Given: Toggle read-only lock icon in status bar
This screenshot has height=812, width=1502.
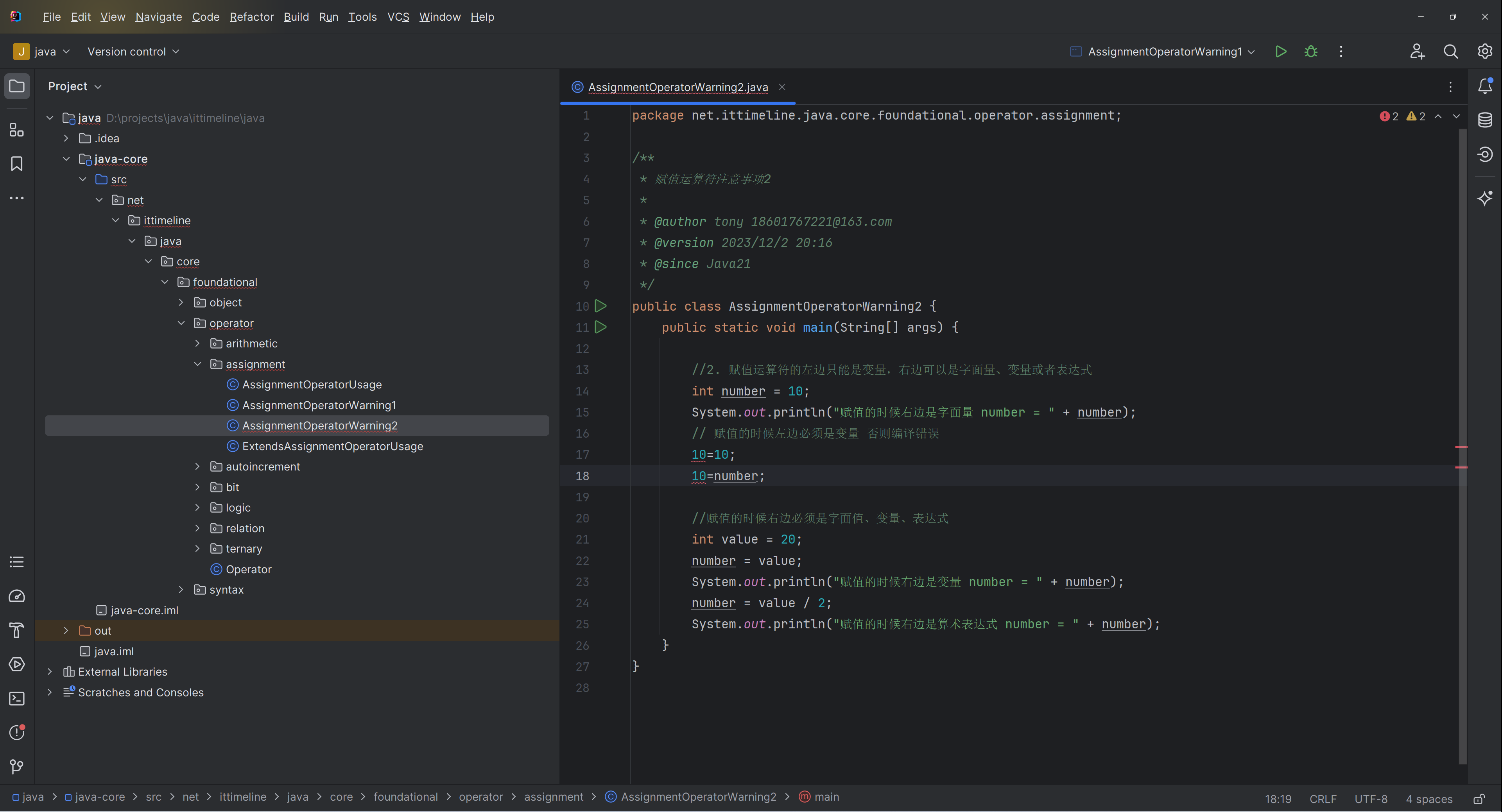Looking at the screenshot, I should click(x=1479, y=799).
